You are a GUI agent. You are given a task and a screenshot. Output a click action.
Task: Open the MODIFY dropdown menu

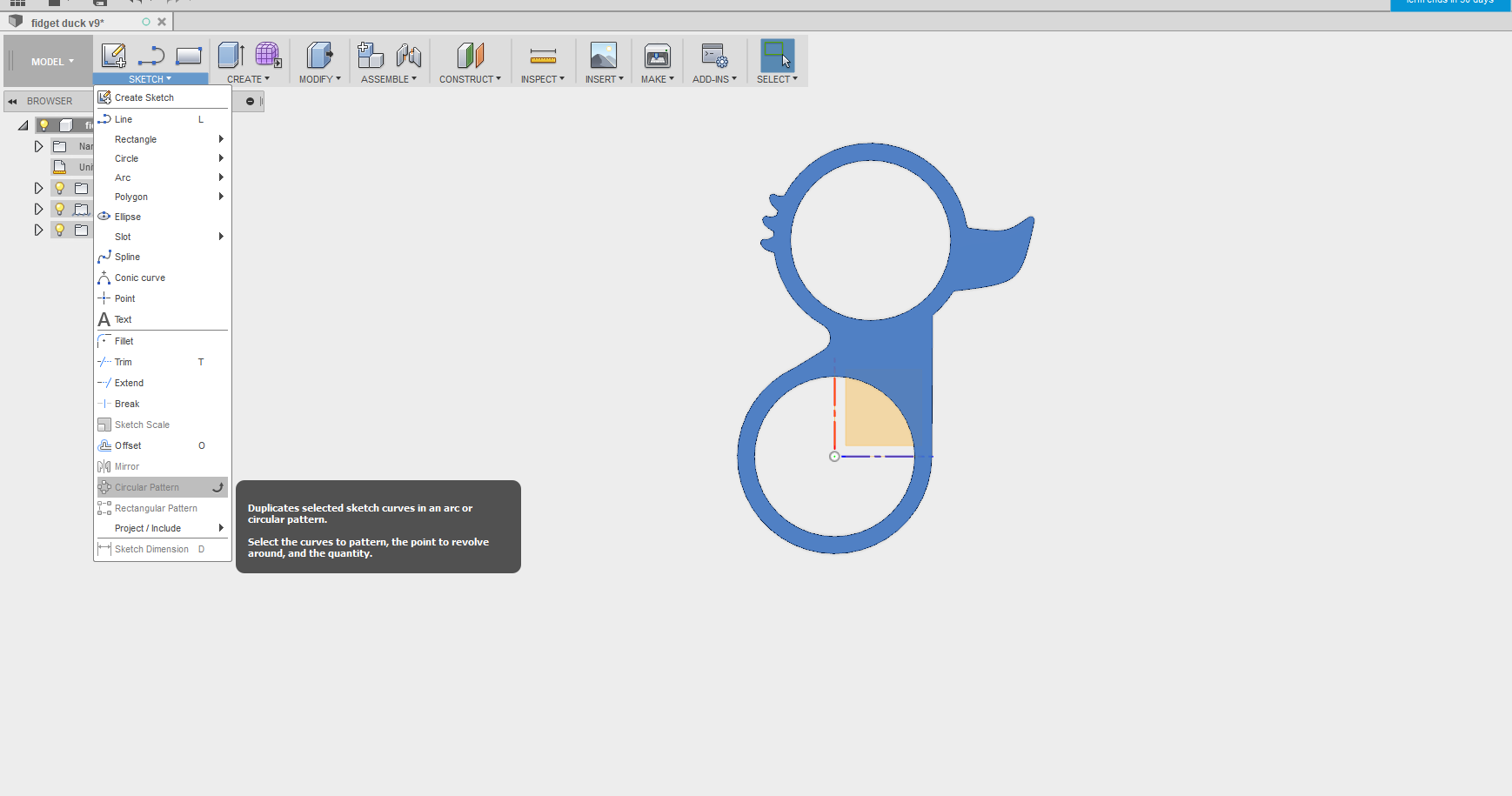[x=319, y=79]
